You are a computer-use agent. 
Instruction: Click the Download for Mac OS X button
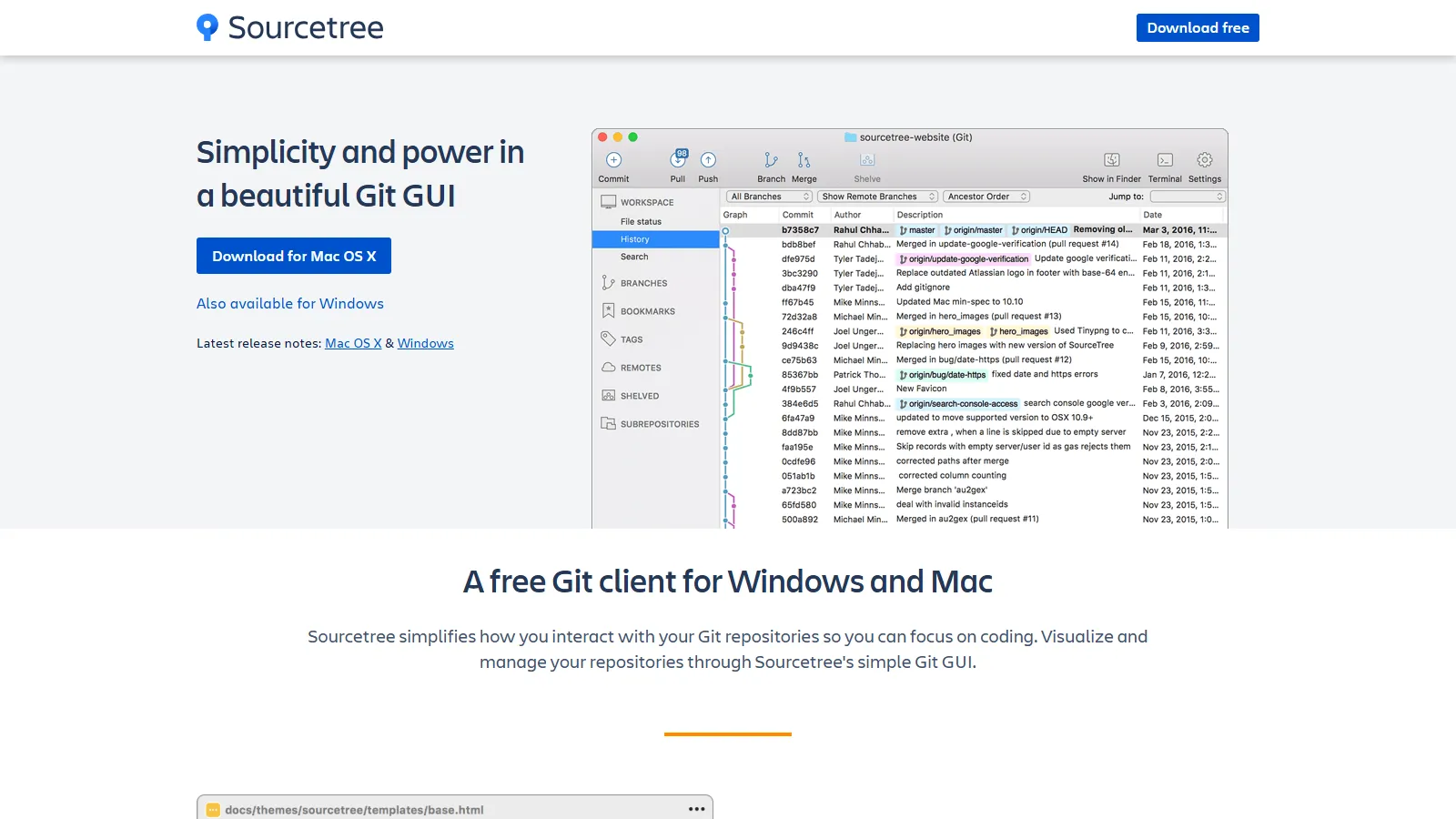coord(293,256)
